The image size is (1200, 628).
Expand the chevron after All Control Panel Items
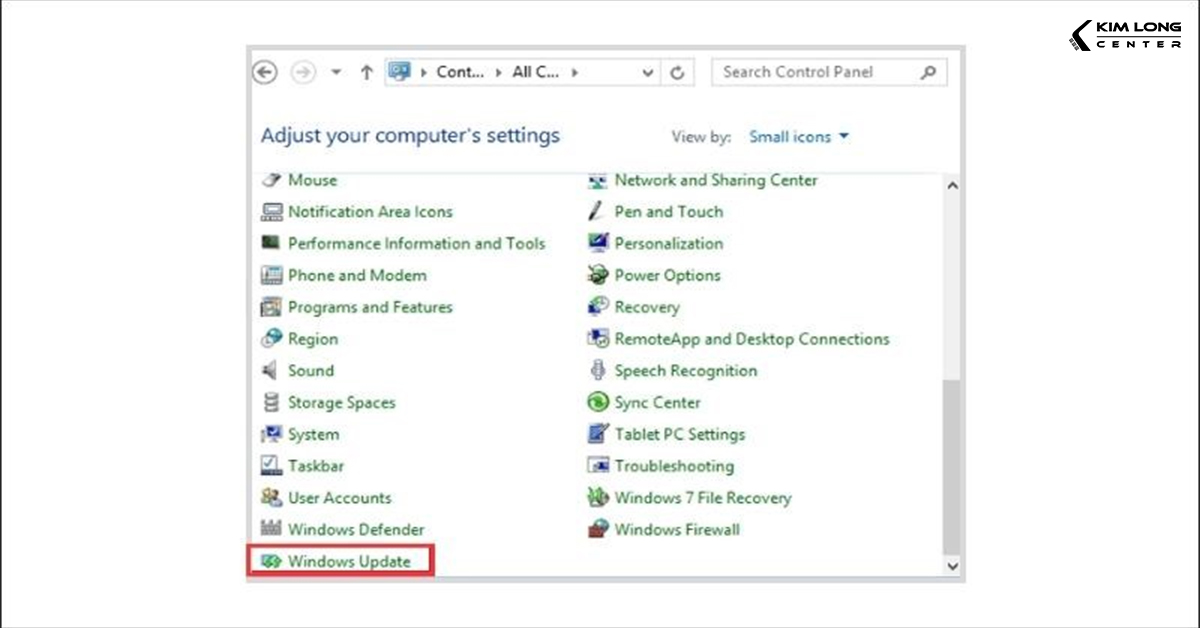click(x=575, y=72)
